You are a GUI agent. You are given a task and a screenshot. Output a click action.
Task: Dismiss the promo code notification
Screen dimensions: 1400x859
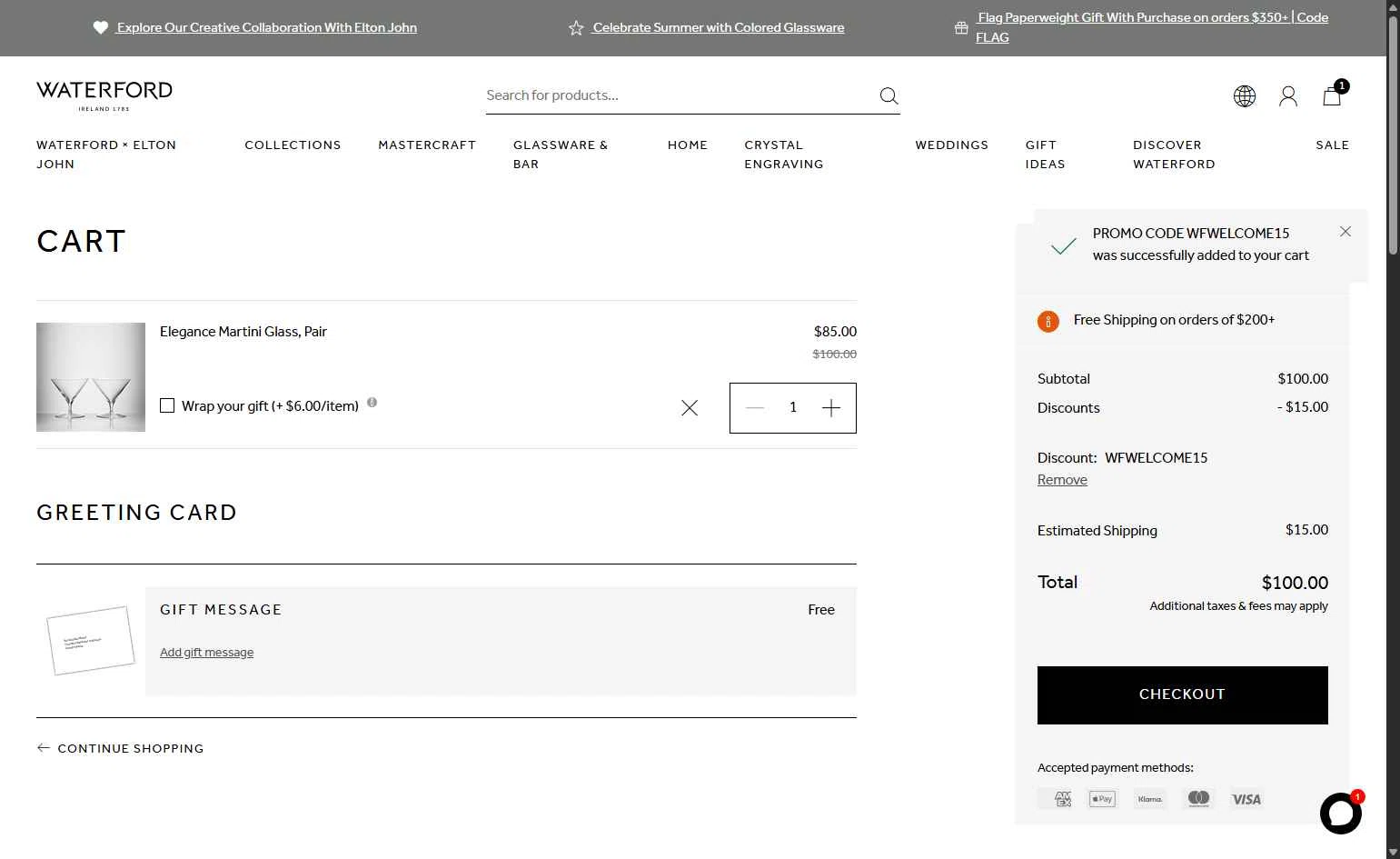1345,232
